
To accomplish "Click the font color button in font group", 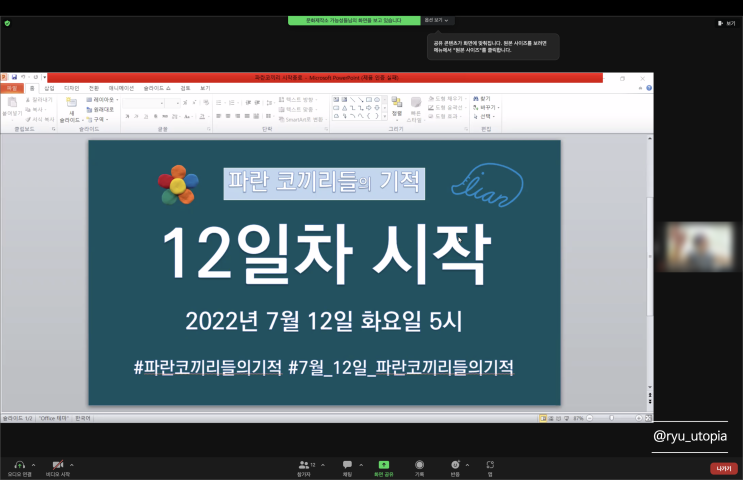I will click(202, 116).
